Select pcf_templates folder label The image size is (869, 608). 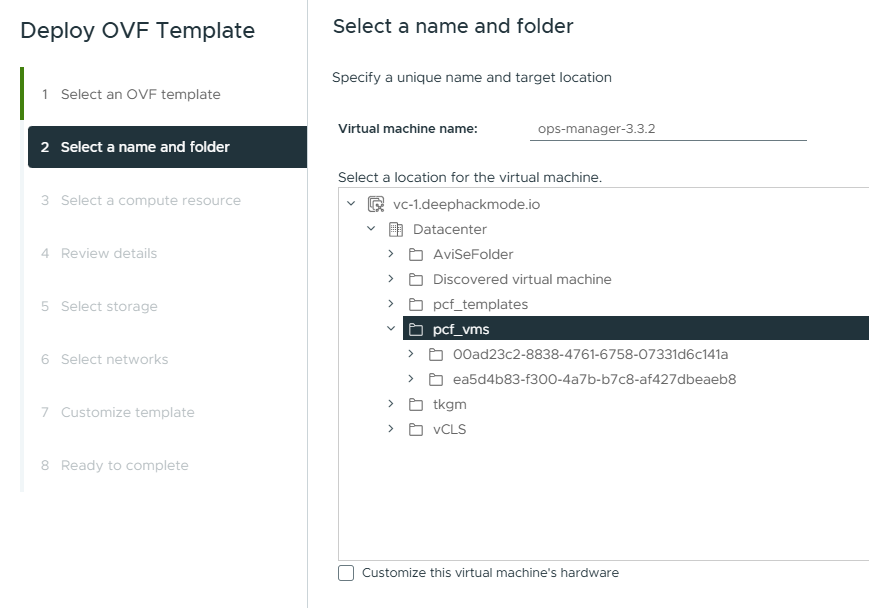pyautogui.click(x=480, y=304)
